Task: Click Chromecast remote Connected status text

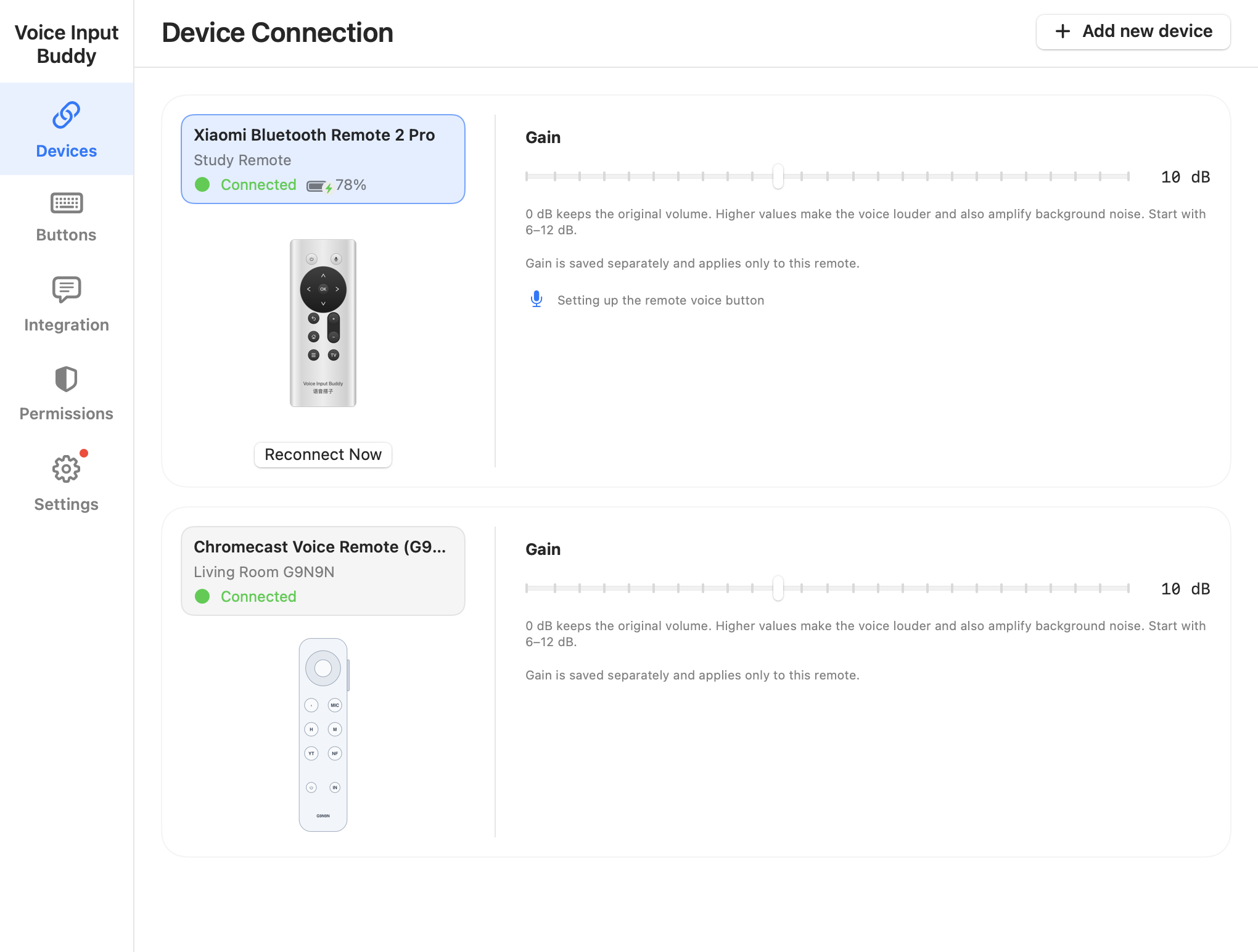Action: (258, 597)
